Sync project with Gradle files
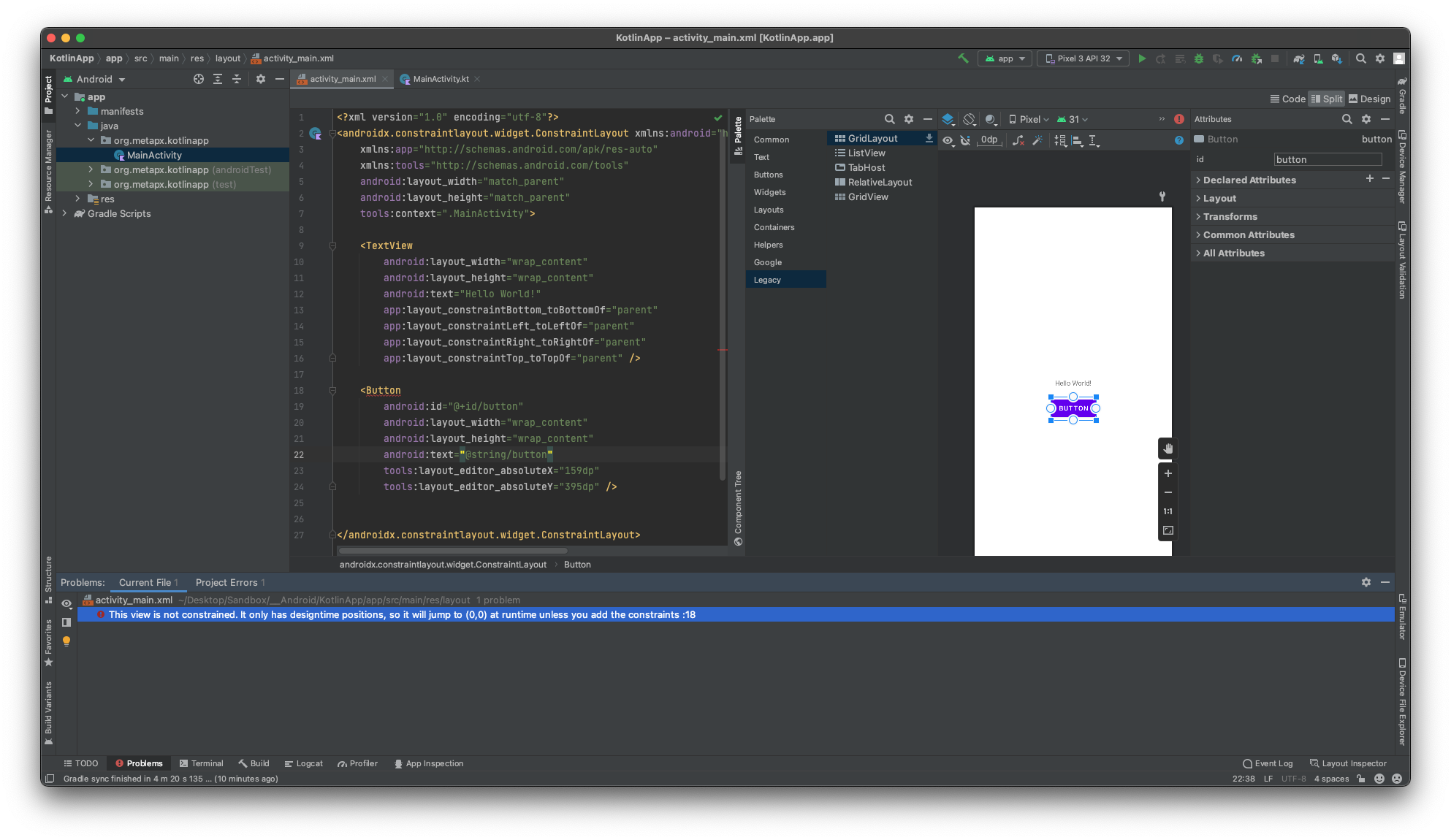 click(1299, 58)
